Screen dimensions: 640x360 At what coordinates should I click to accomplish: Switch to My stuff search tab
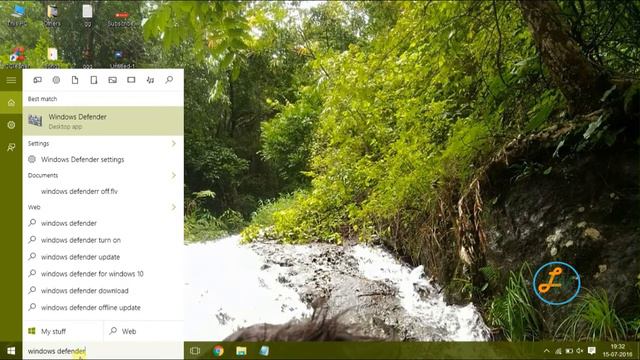[x=63, y=331]
